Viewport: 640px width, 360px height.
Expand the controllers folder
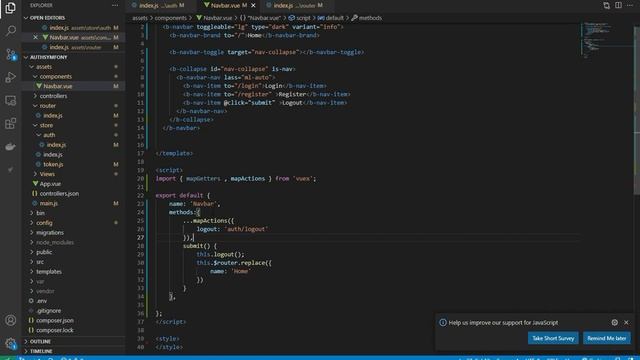pos(35,96)
